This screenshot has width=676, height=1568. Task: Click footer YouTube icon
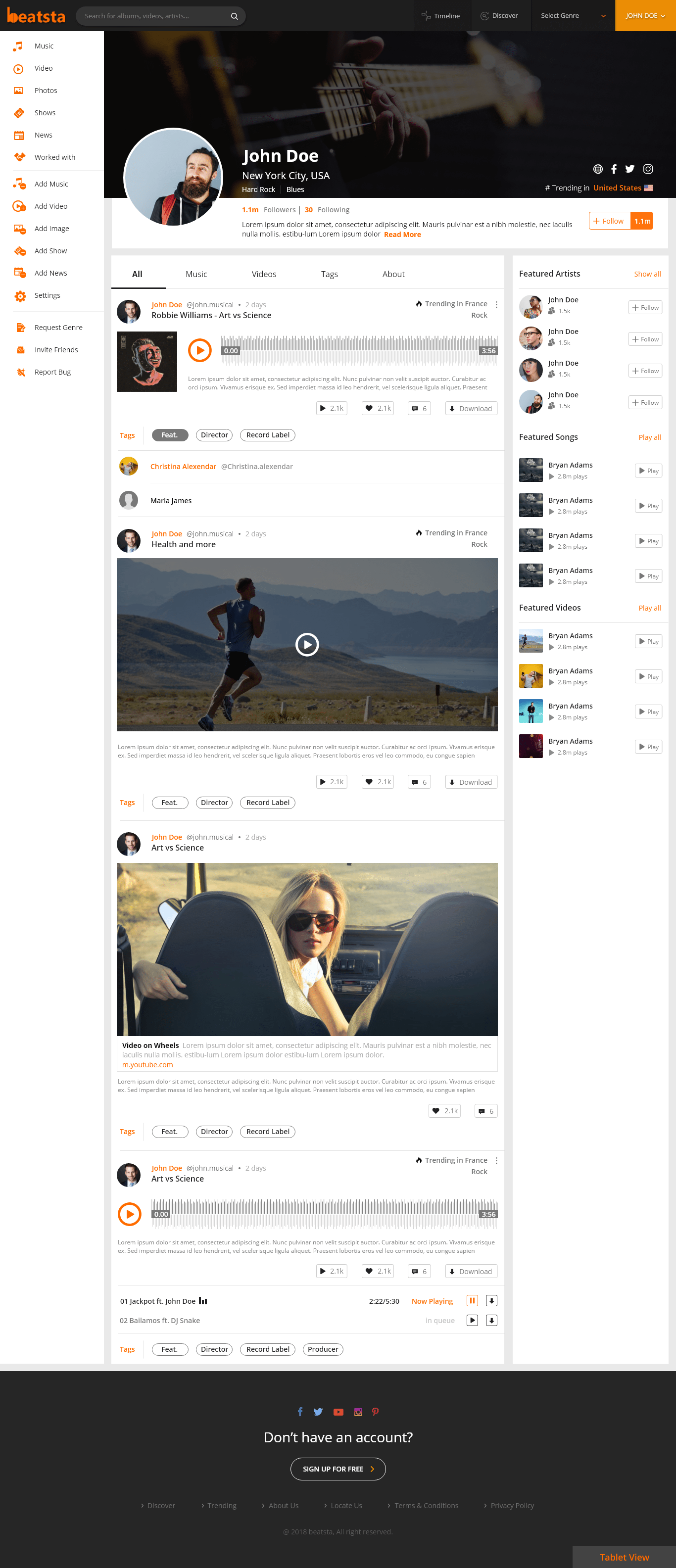338,1412
